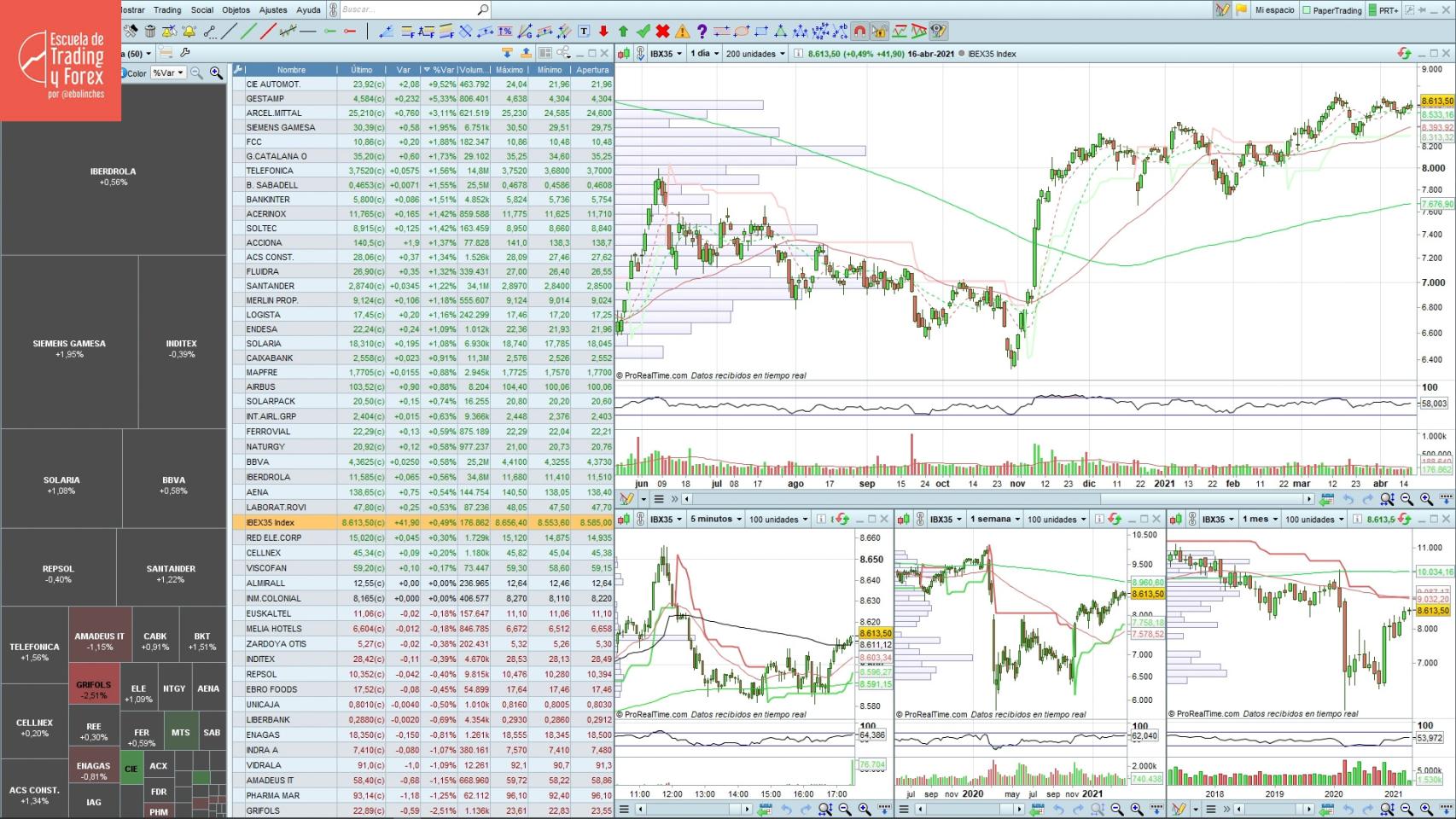This screenshot has height=819, width=1456.
Task: Click the red down arrow drawing tool
Action: [603, 32]
